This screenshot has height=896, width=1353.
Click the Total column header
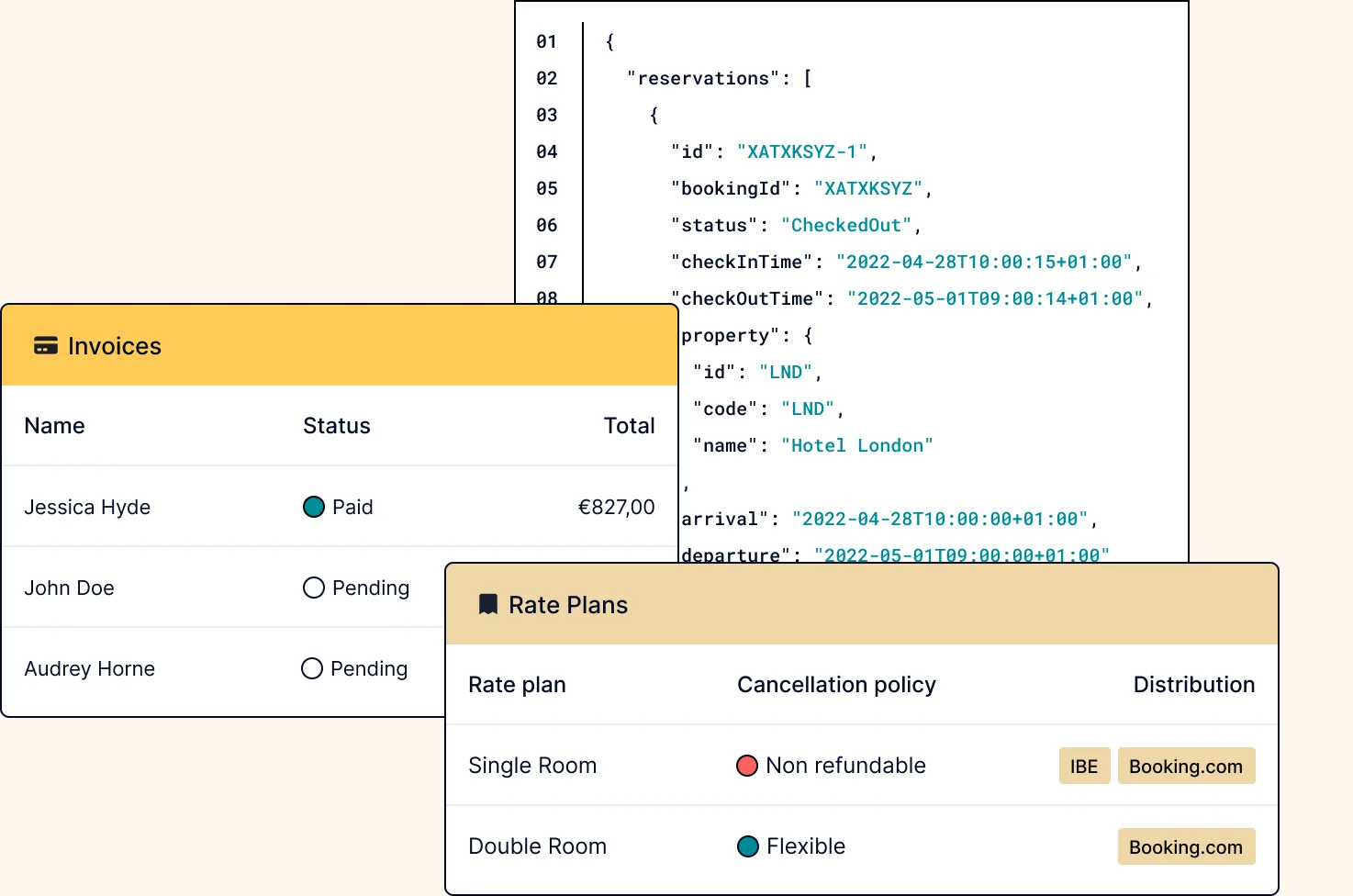tap(629, 426)
